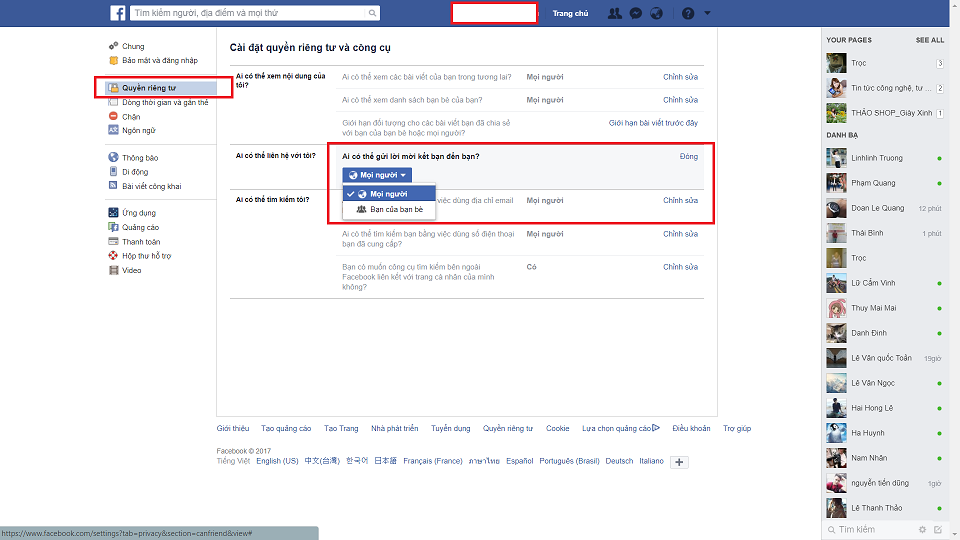The height and width of the screenshot is (540, 960).
Task: Switch language to English (US)
Action: click(277, 461)
